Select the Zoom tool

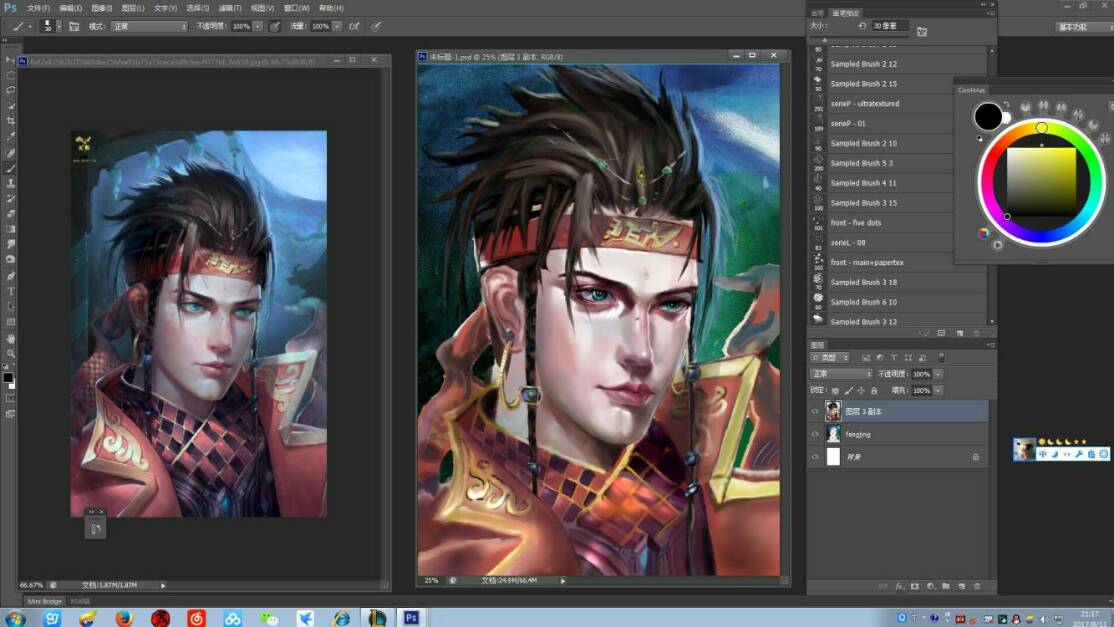(x=11, y=354)
